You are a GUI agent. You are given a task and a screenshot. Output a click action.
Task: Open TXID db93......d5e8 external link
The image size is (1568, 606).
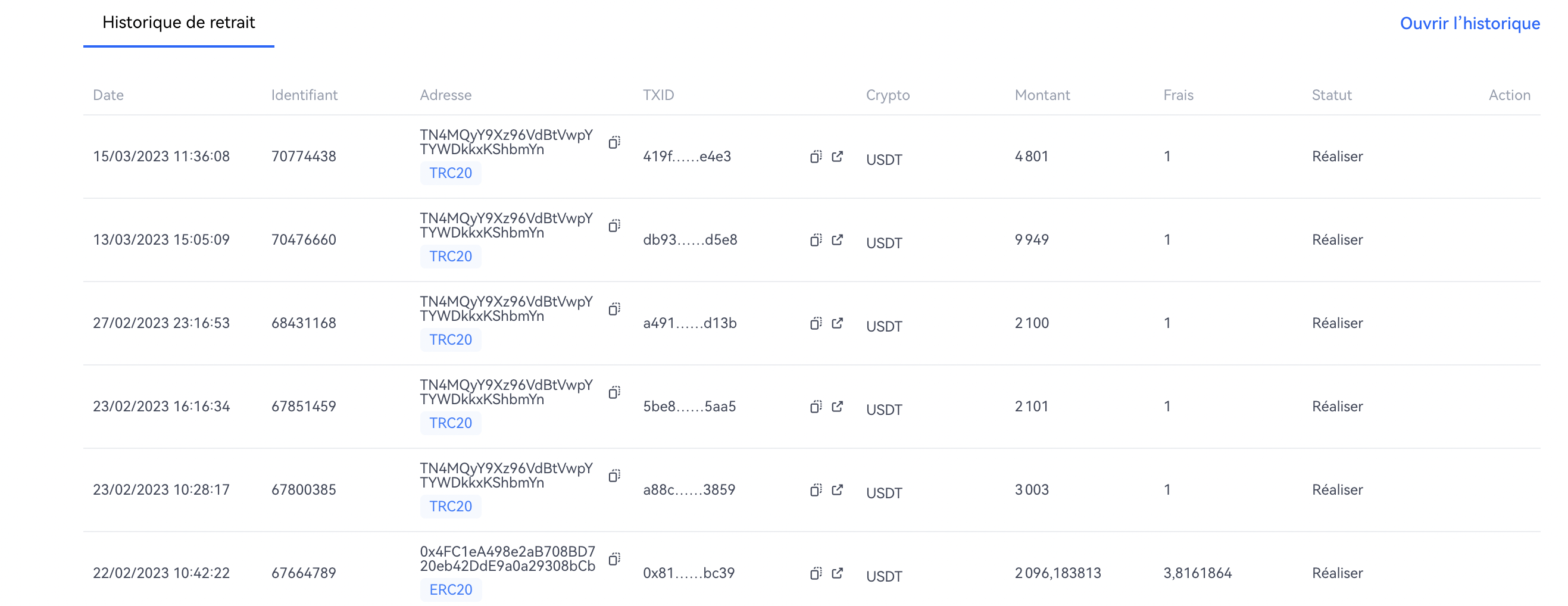tap(838, 240)
